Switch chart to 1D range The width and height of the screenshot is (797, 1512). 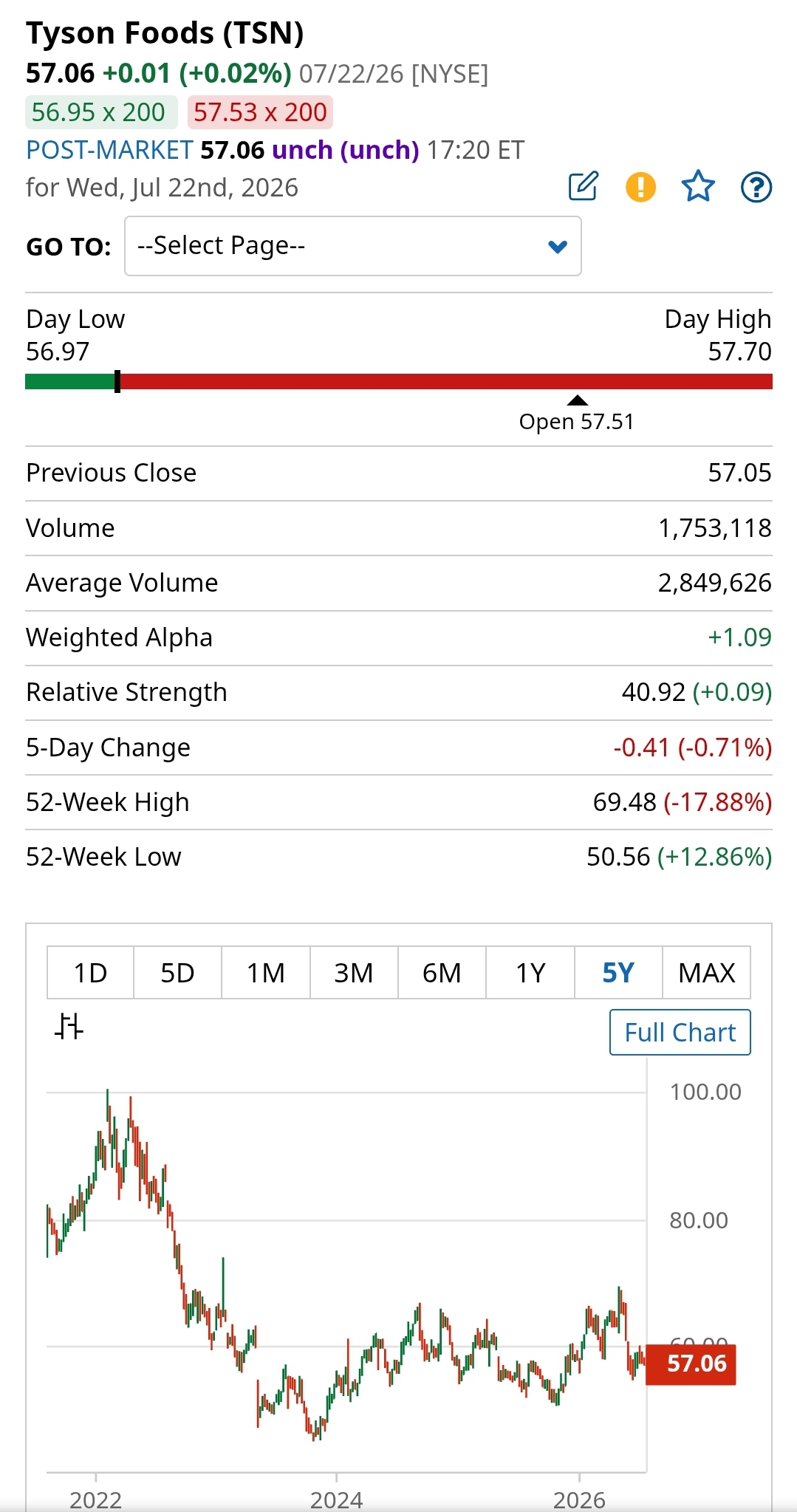coord(90,973)
